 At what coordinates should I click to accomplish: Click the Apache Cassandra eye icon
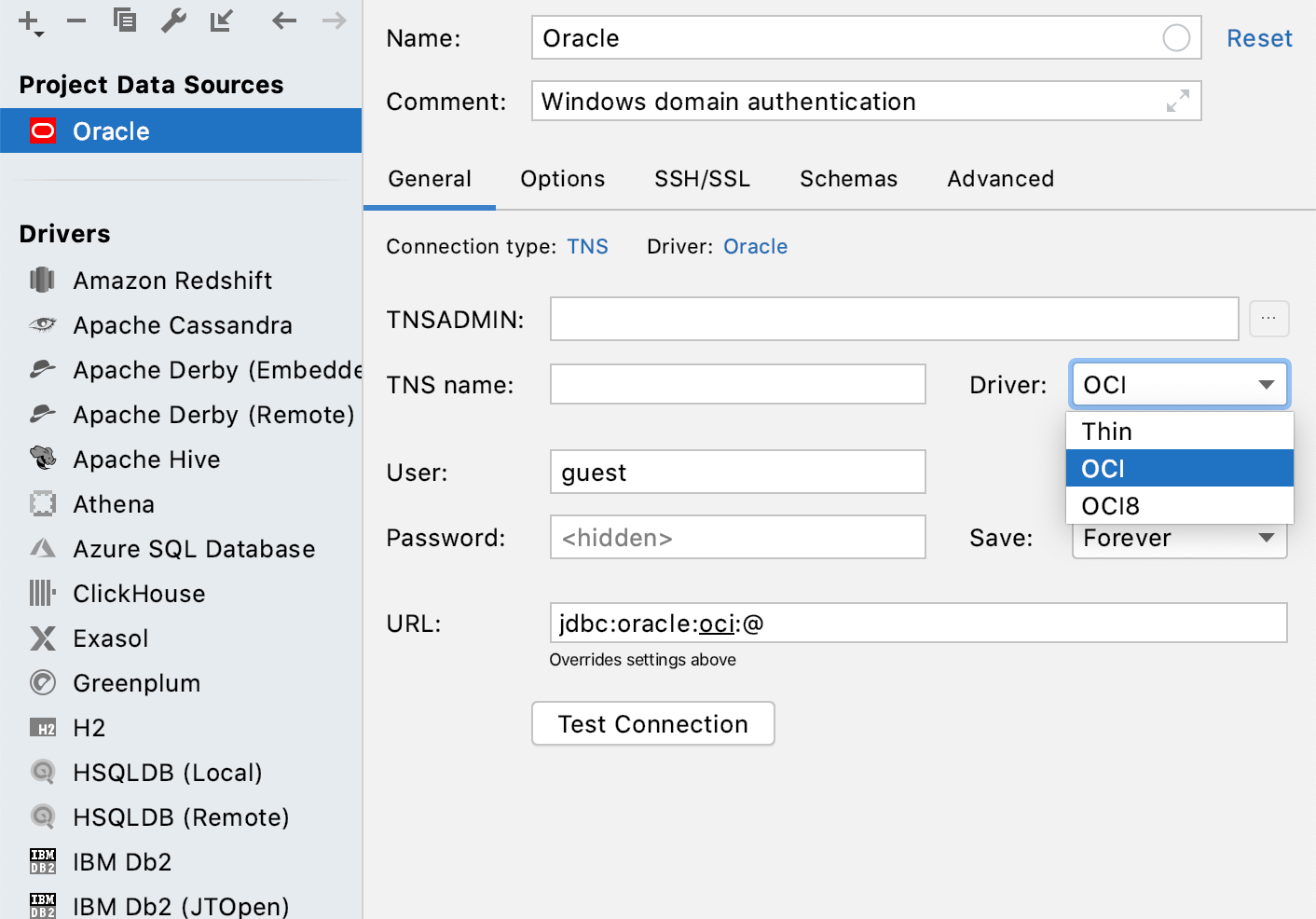coord(43,324)
